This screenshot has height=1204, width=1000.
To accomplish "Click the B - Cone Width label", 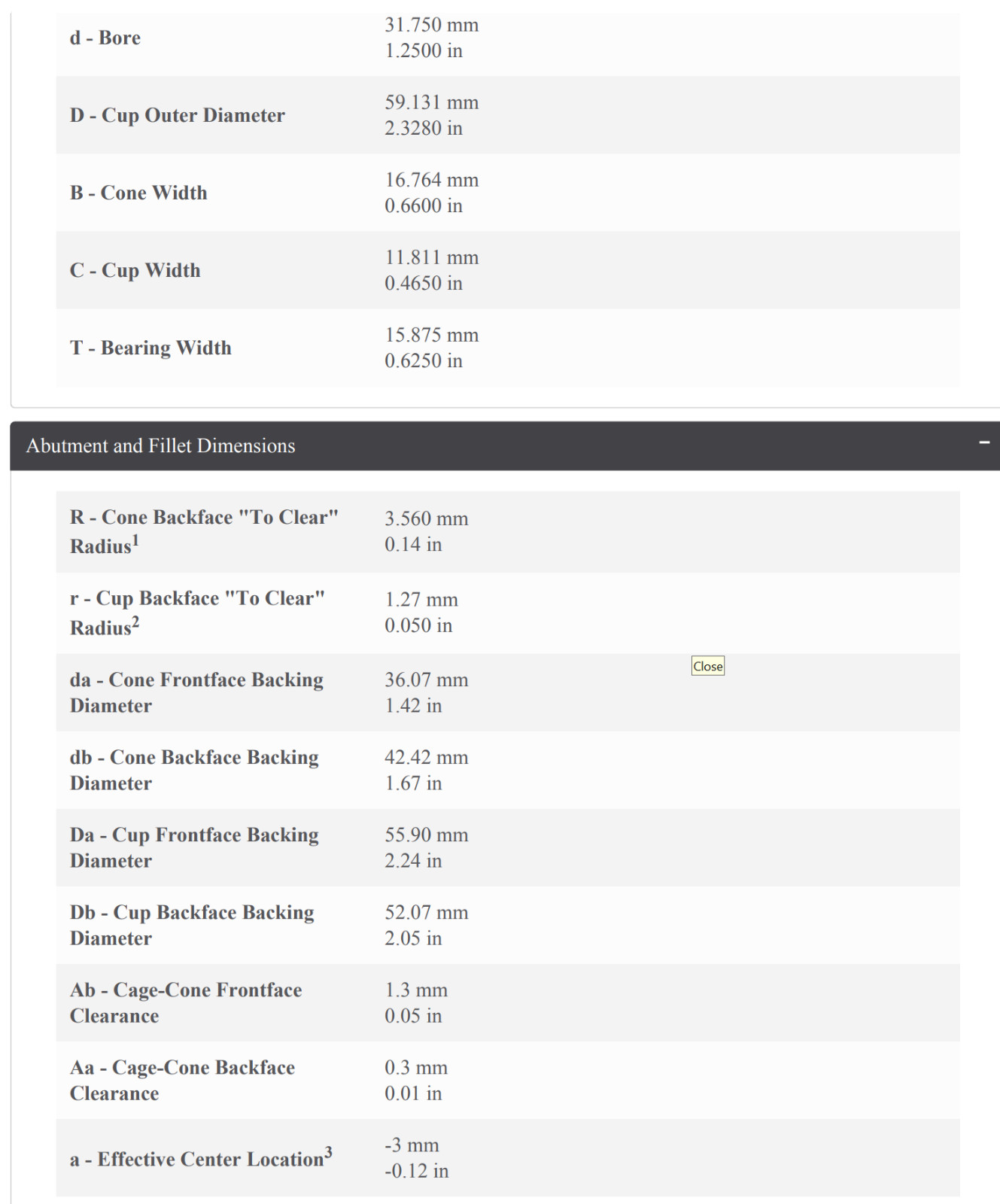I will 138,193.
